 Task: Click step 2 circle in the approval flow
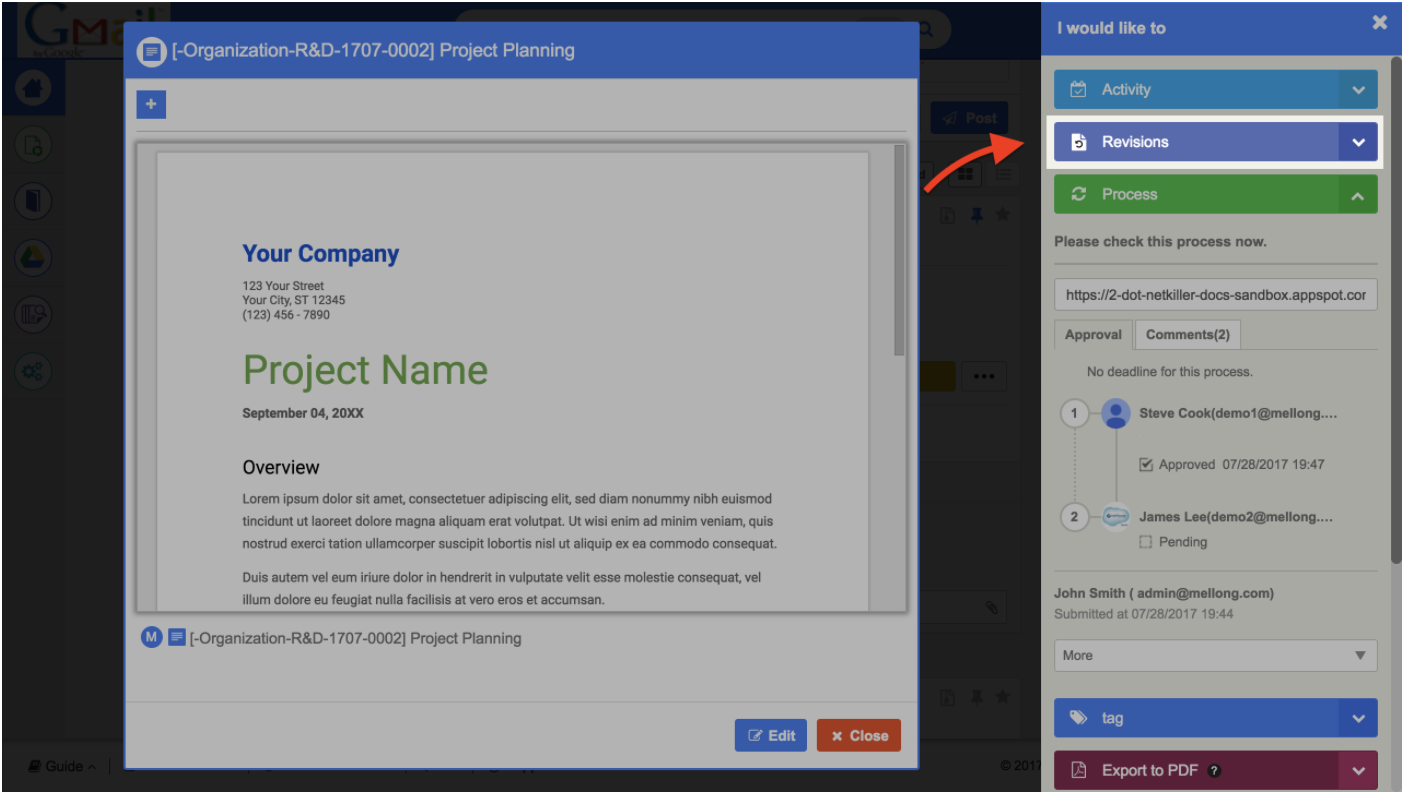(x=1074, y=517)
